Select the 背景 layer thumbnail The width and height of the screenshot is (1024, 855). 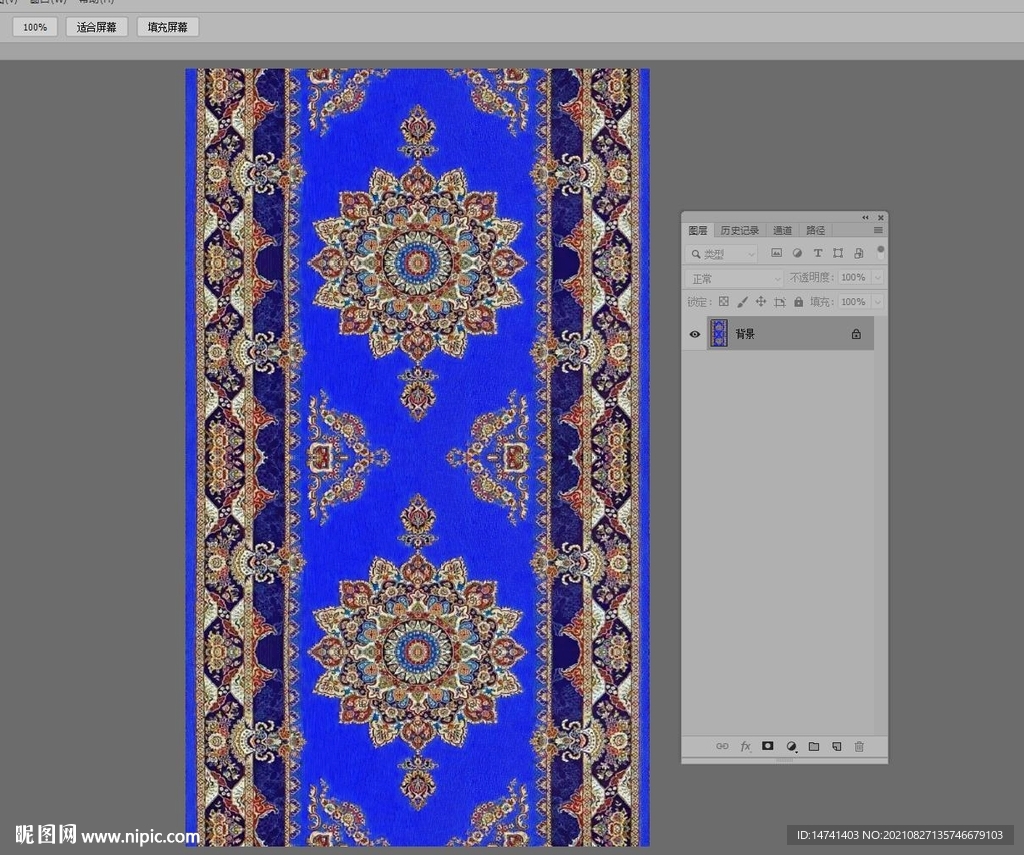(x=719, y=334)
